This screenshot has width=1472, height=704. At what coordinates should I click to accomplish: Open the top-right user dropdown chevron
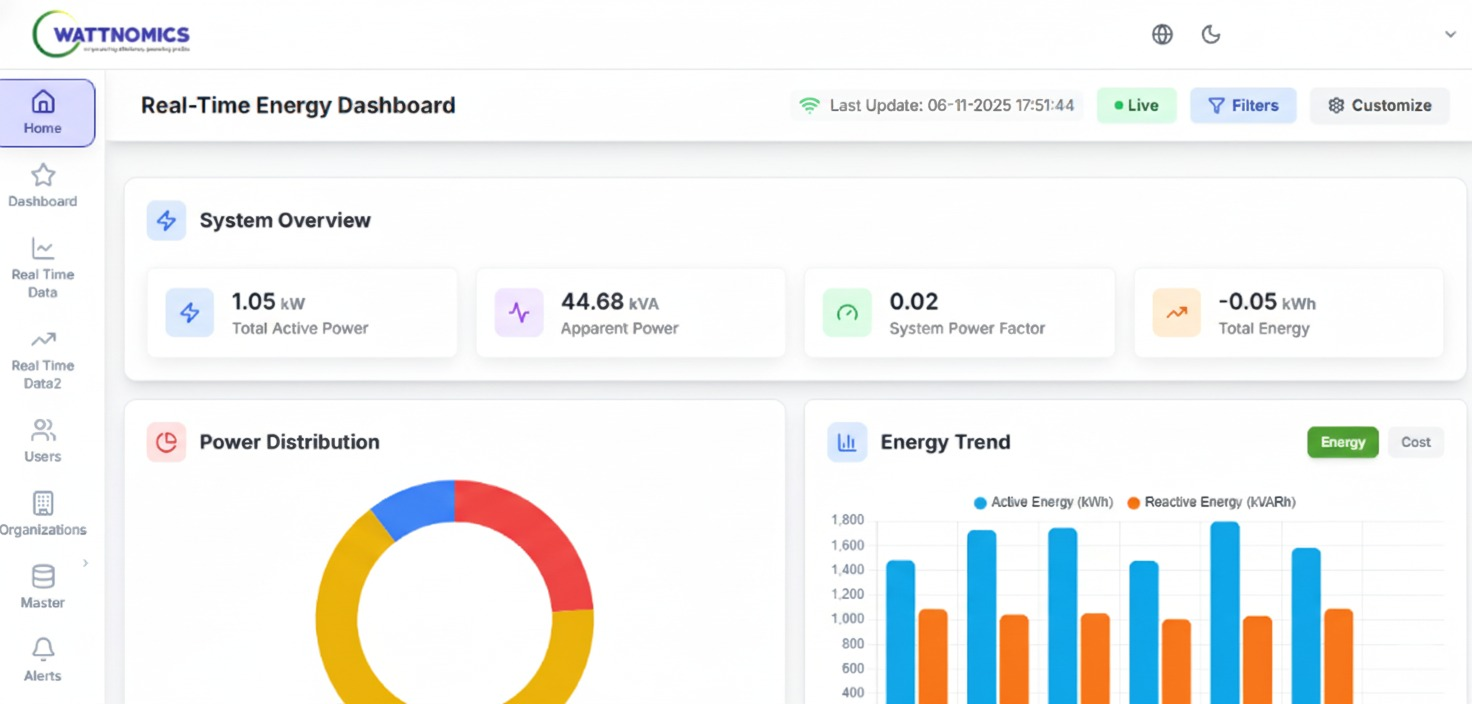click(x=1450, y=35)
